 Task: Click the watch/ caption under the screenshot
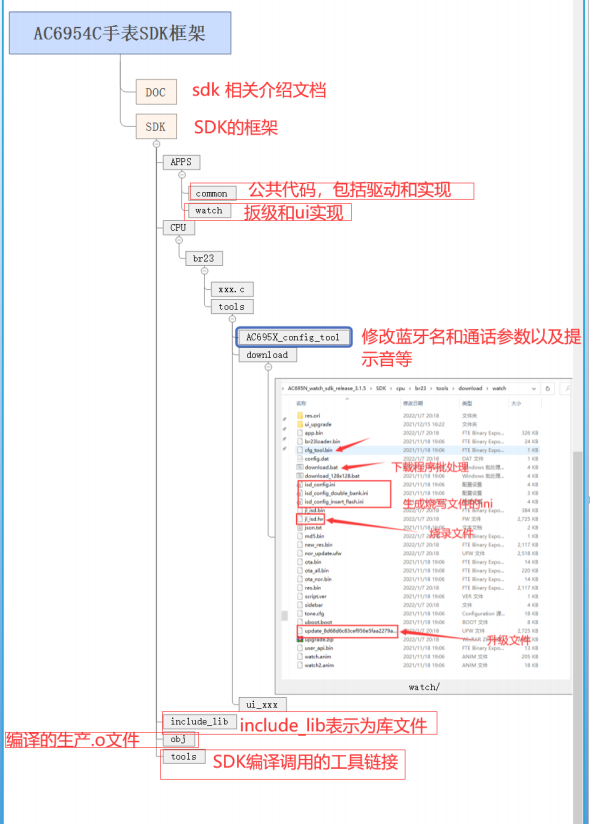424,687
